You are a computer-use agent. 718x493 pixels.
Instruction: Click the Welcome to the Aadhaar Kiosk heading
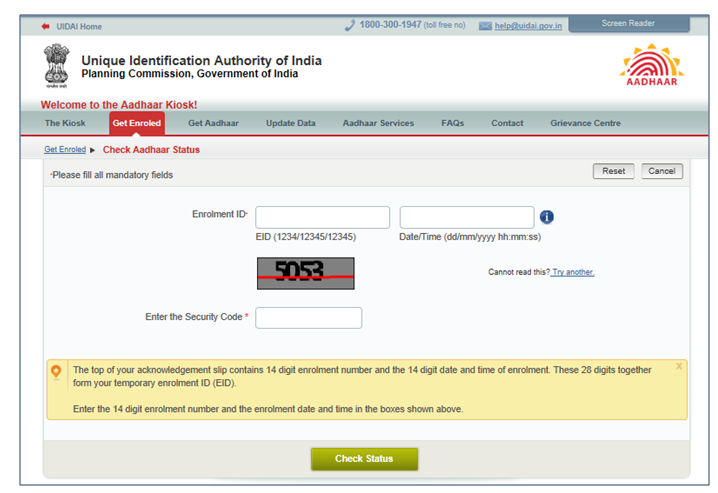[x=119, y=105]
